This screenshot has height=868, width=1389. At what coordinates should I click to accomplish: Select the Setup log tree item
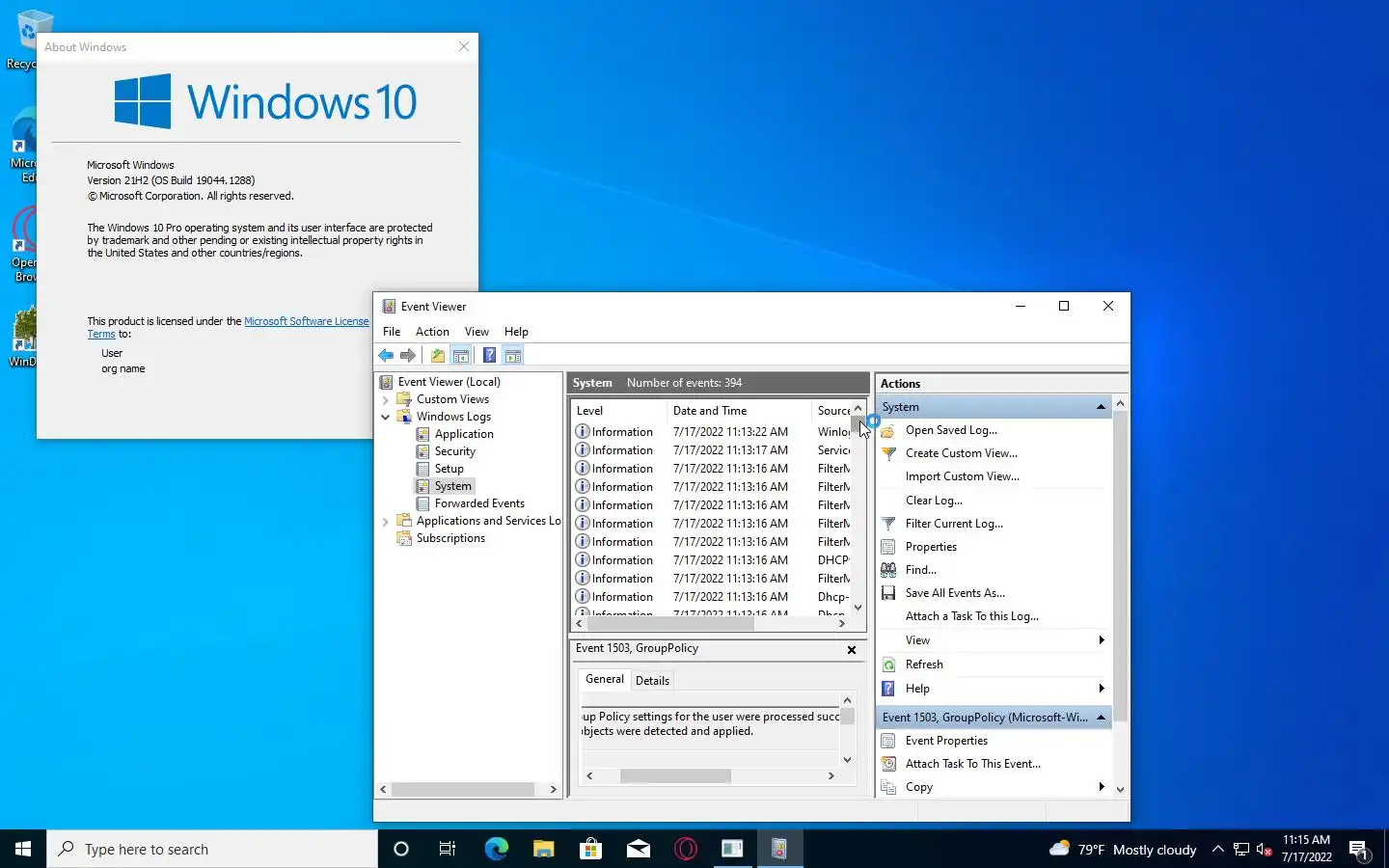[449, 469]
